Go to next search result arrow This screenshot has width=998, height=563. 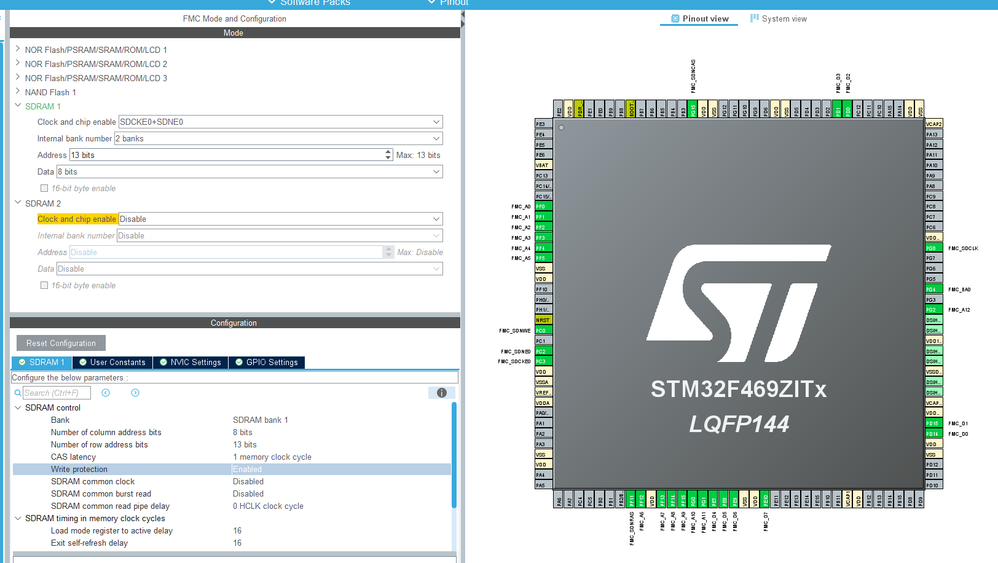click(x=135, y=393)
